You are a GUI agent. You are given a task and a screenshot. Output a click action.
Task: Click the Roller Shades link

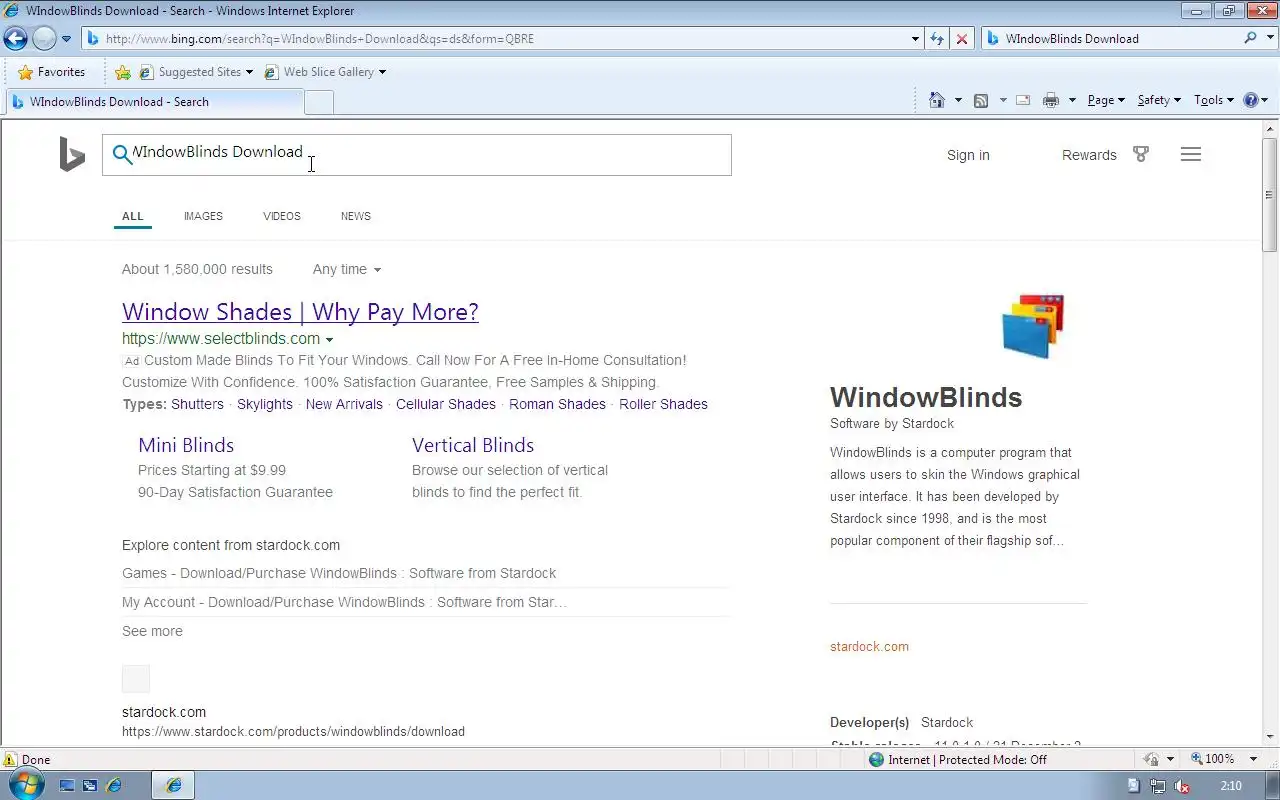tap(663, 404)
